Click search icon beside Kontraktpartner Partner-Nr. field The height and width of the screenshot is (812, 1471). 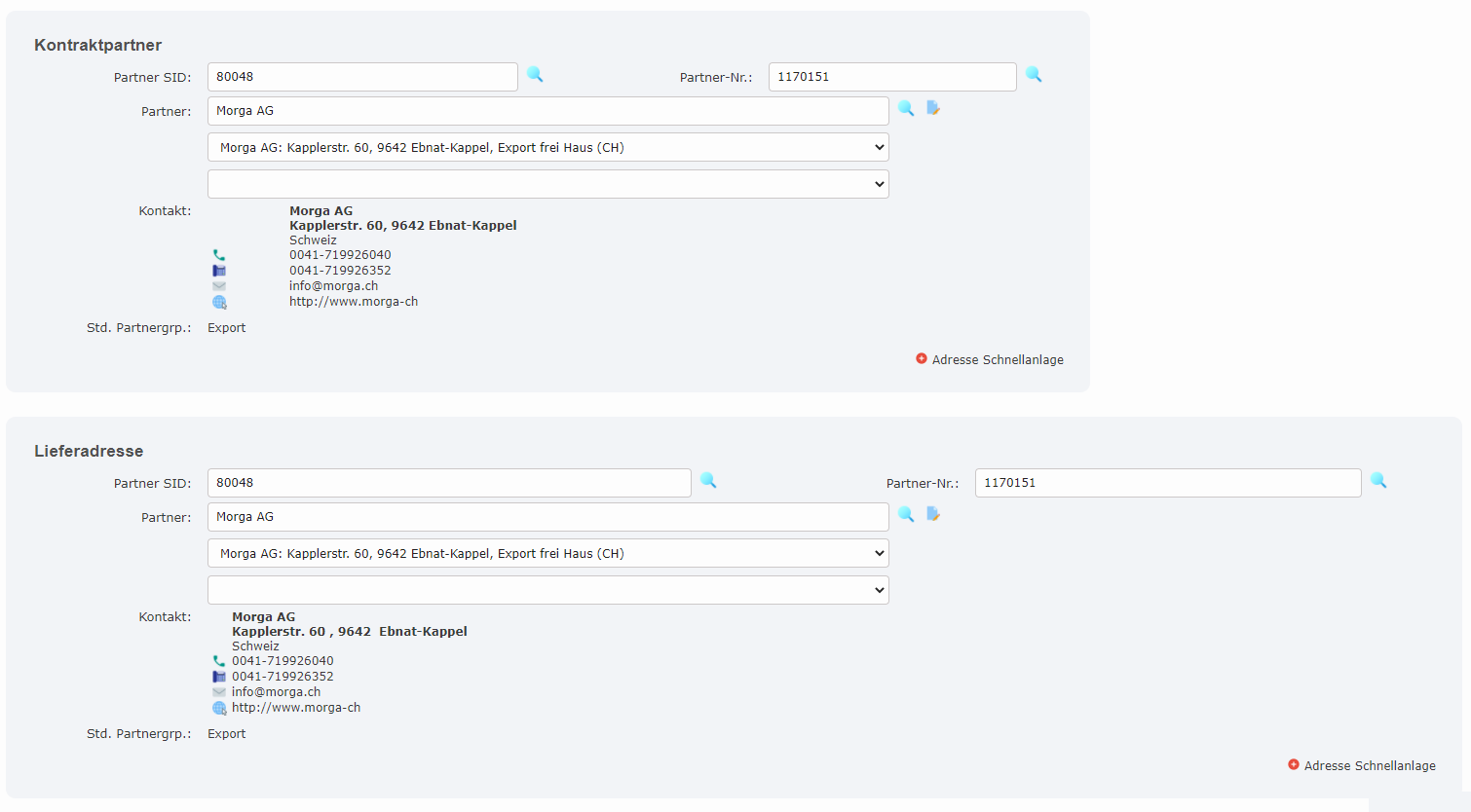tap(1034, 74)
